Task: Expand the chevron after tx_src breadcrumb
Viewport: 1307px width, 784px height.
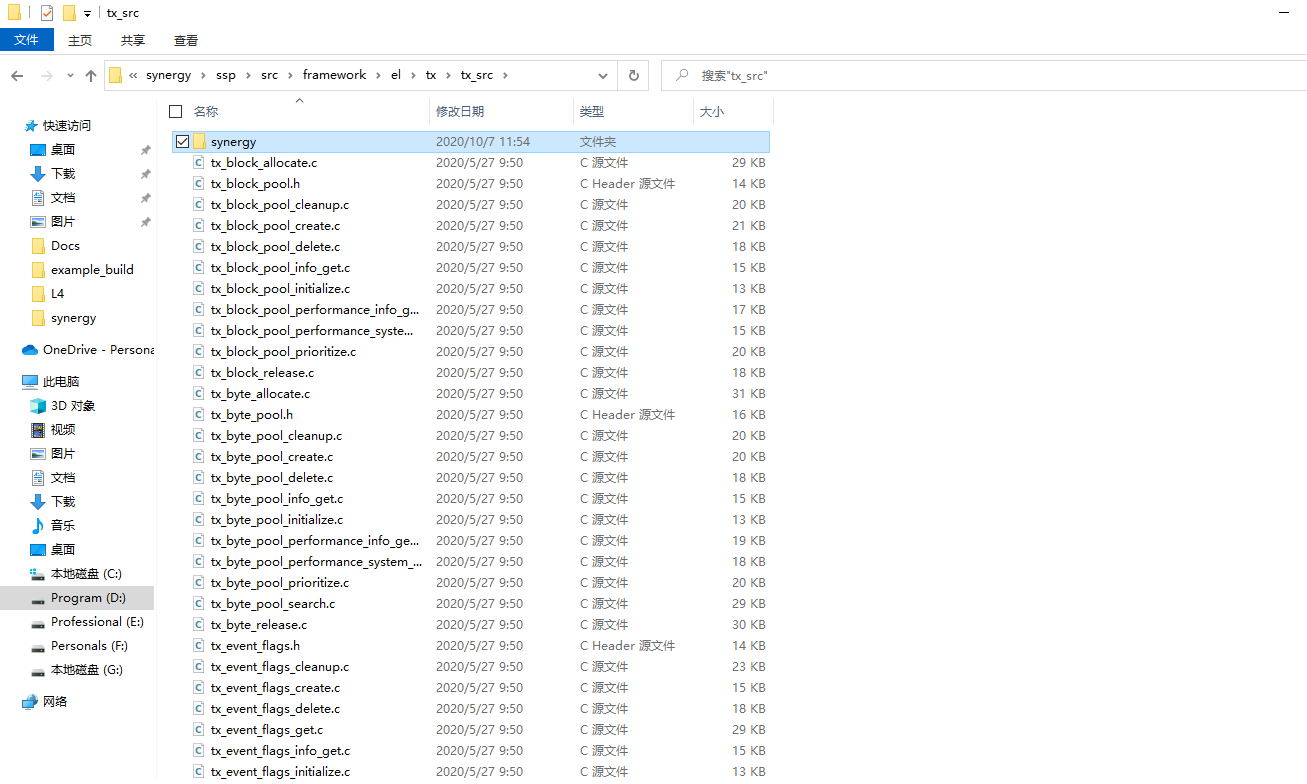Action: (x=505, y=75)
